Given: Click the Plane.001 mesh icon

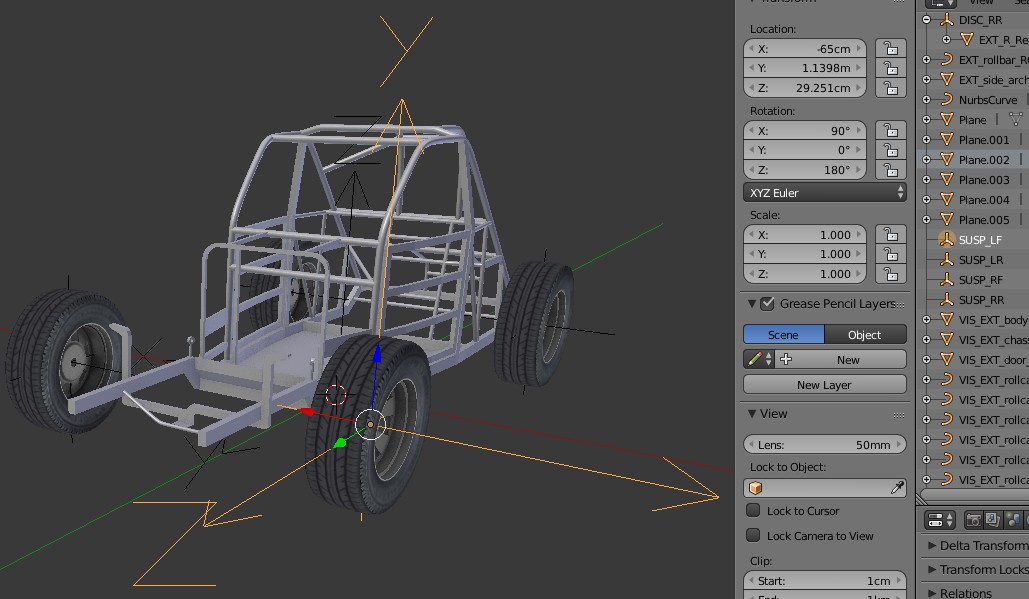Looking at the screenshot, I should coord(946,140).
